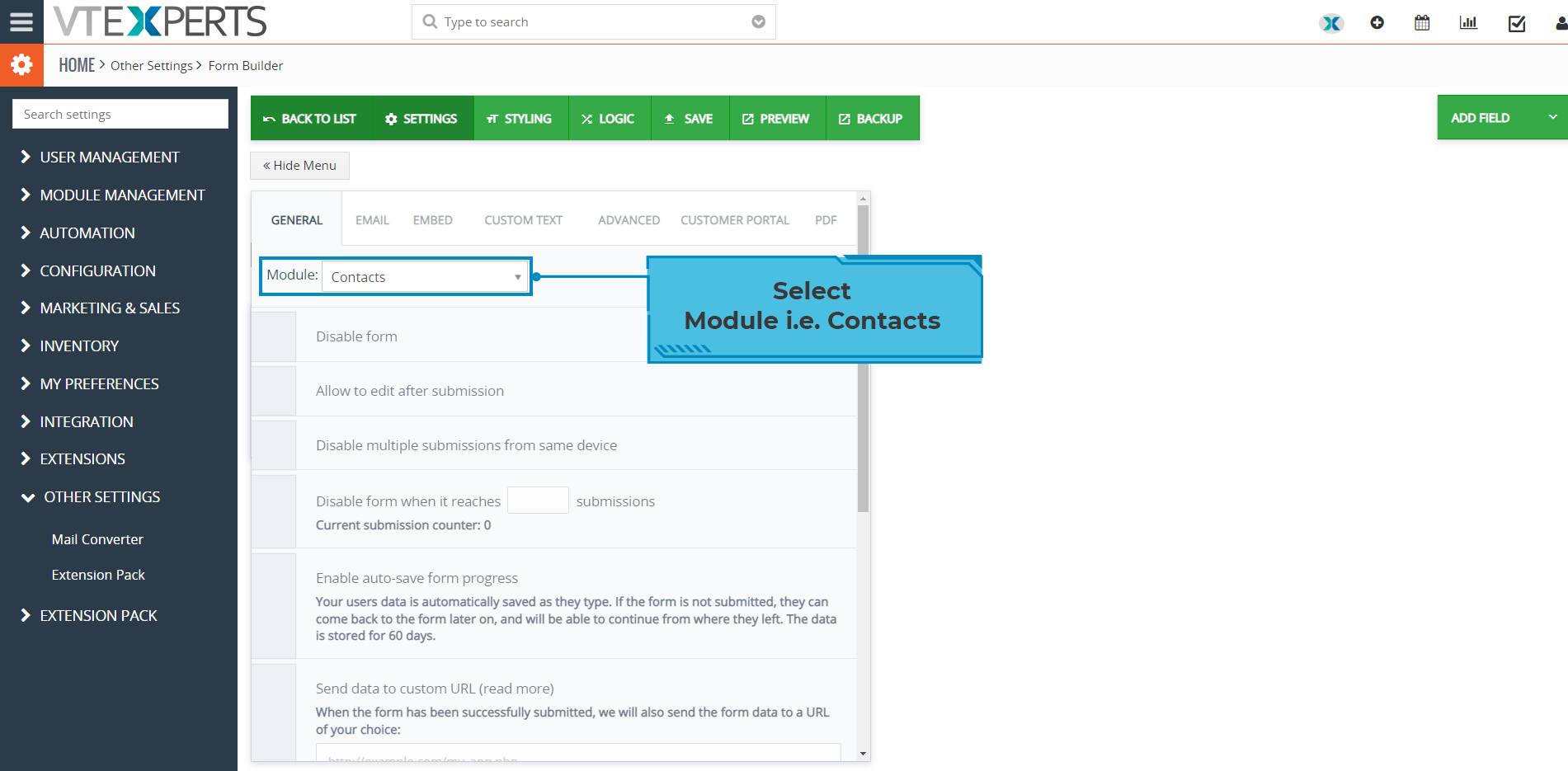The image size is (1568, 771).
Task: Click the submissions limit input box
Action: point(538,500)
